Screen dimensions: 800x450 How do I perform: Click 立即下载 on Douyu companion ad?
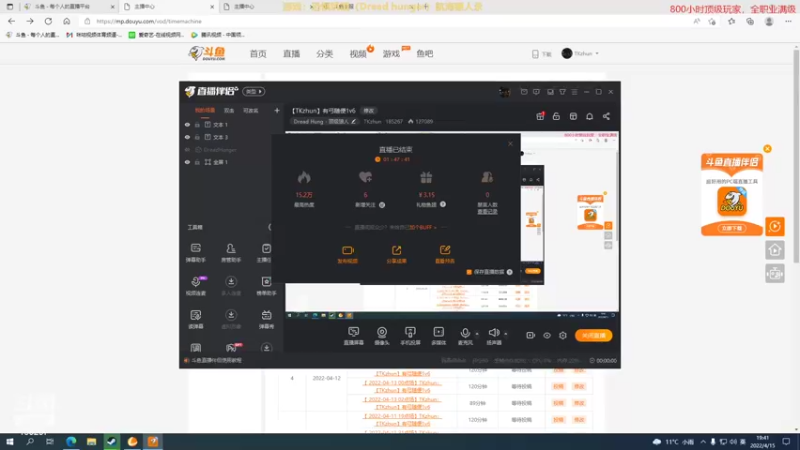tap(732, 228)
